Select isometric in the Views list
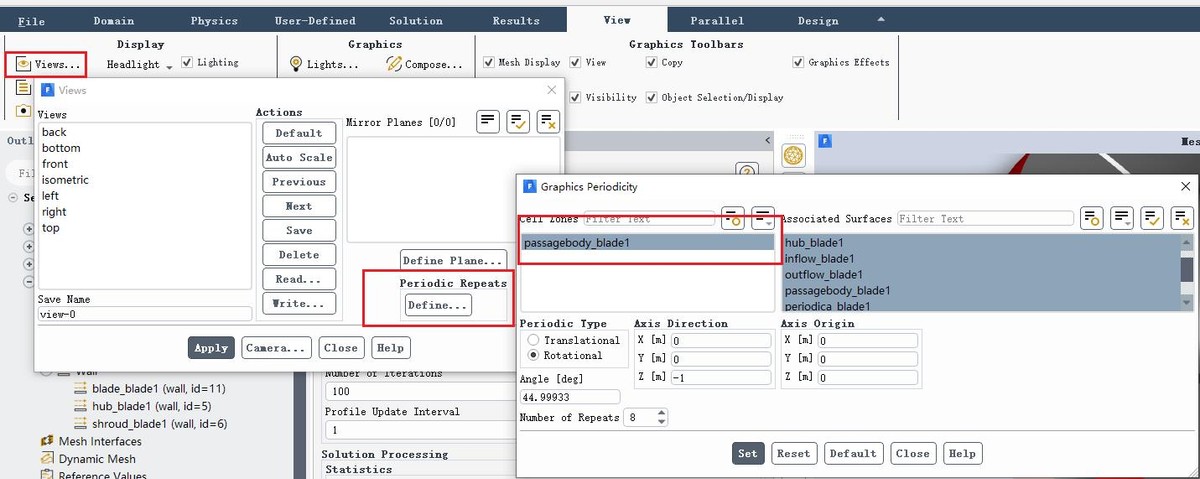The height and width of the screenshot is (479, 1200). [x=65, y=180]
